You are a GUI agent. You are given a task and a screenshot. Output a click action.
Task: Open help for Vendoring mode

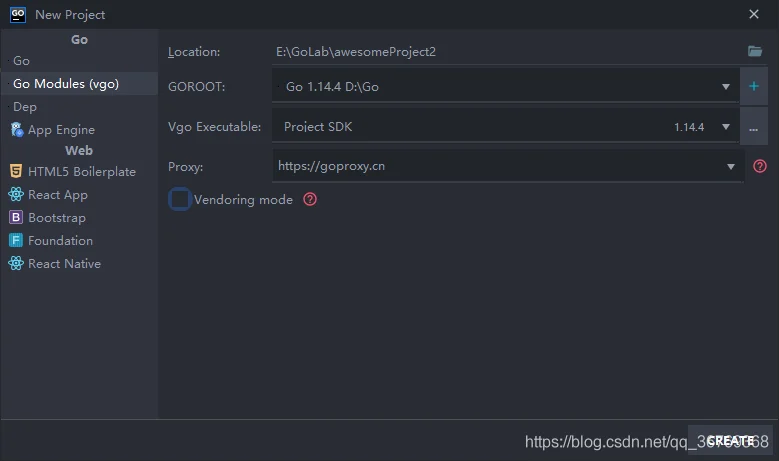310,199
